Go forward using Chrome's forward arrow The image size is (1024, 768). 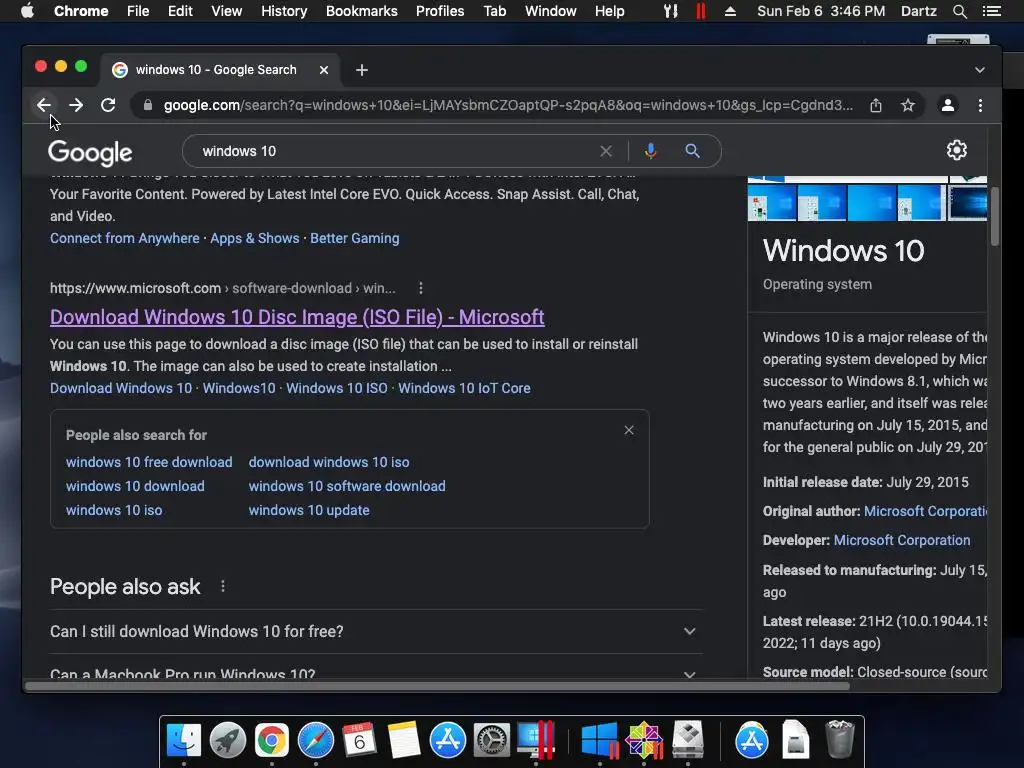click(76, 105)
